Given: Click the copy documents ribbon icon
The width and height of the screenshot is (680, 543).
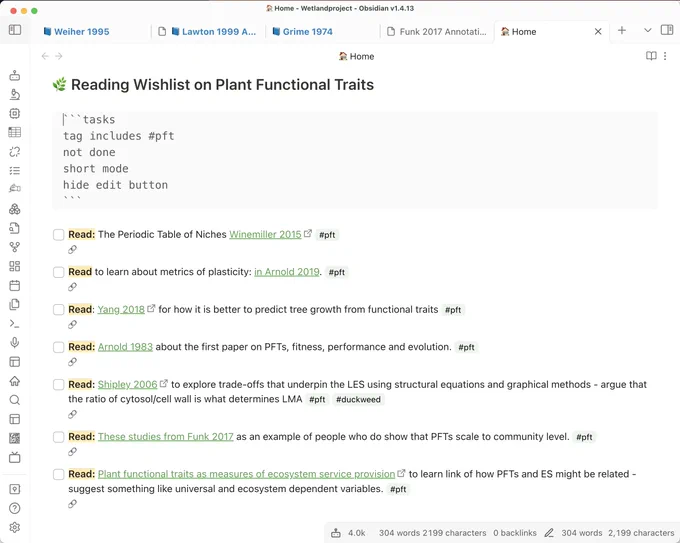Looking at the screenshot, I should [x=15, y=304].
